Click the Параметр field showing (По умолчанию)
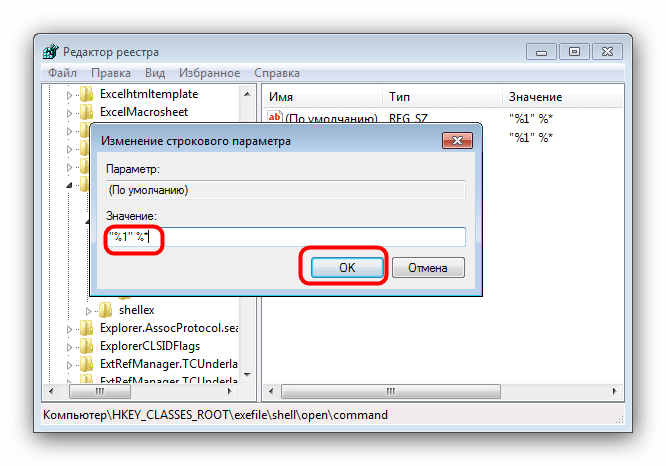 (x=285, y=190)
